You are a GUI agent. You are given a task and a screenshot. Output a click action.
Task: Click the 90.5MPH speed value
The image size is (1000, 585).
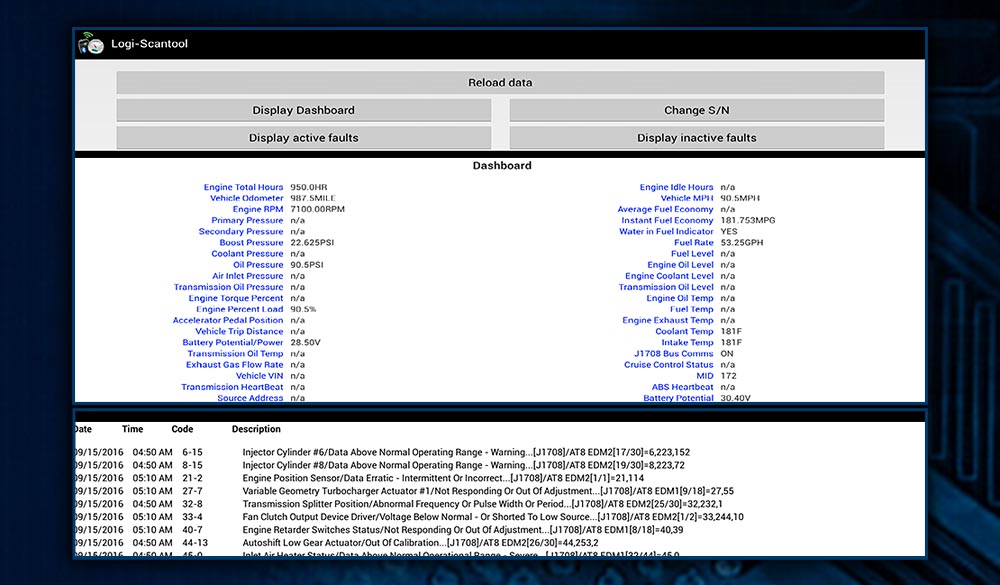click(740, 198)
